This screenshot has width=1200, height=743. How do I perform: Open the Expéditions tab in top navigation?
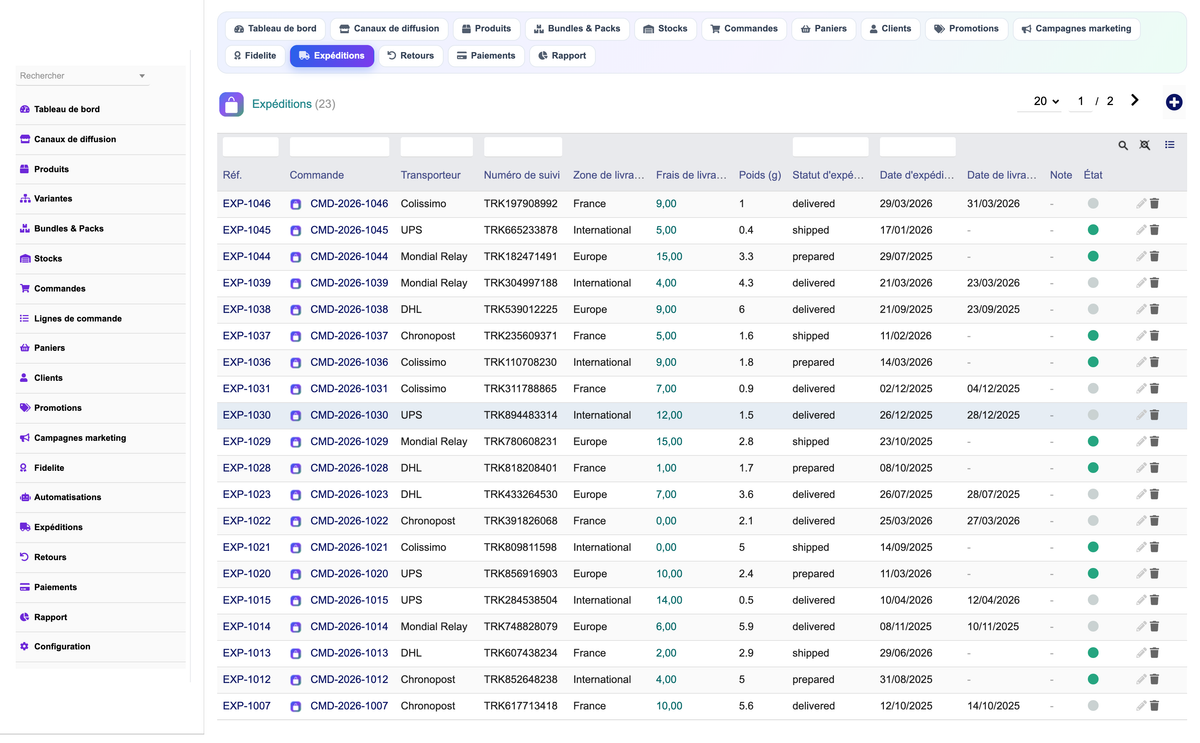tap(332, 56)
